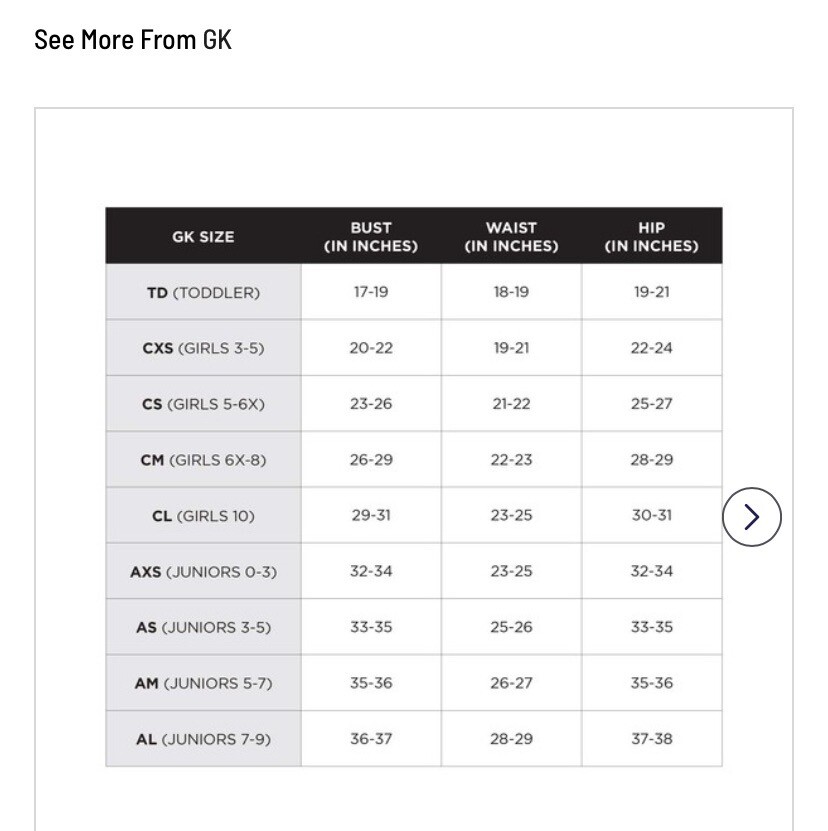This screenshot has width=828, height=831.
Task: Click the "See More From GK" heading
Action: (133, 40)
